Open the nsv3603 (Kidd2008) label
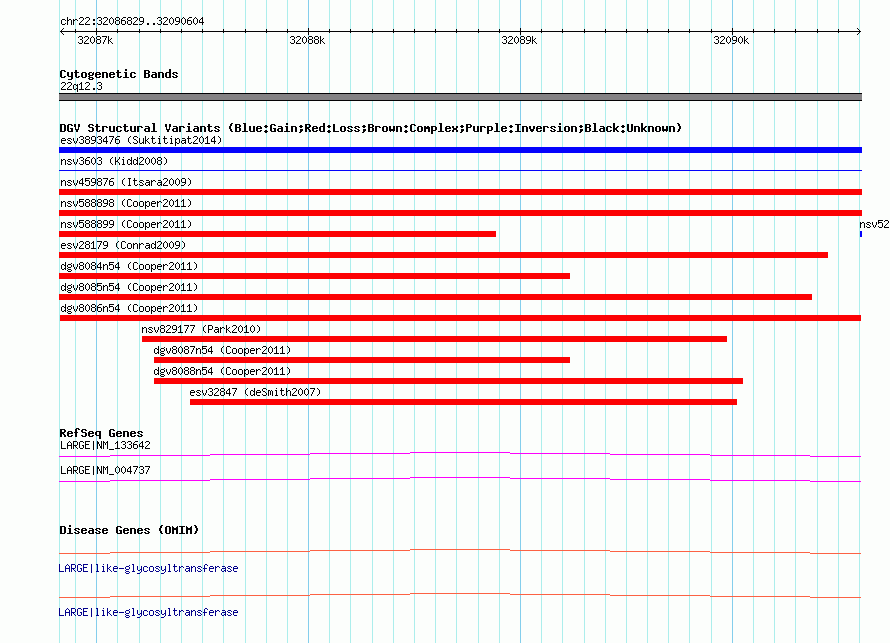Image resolution: width=890 pixels, height=643 pixels. click(114, 161)
